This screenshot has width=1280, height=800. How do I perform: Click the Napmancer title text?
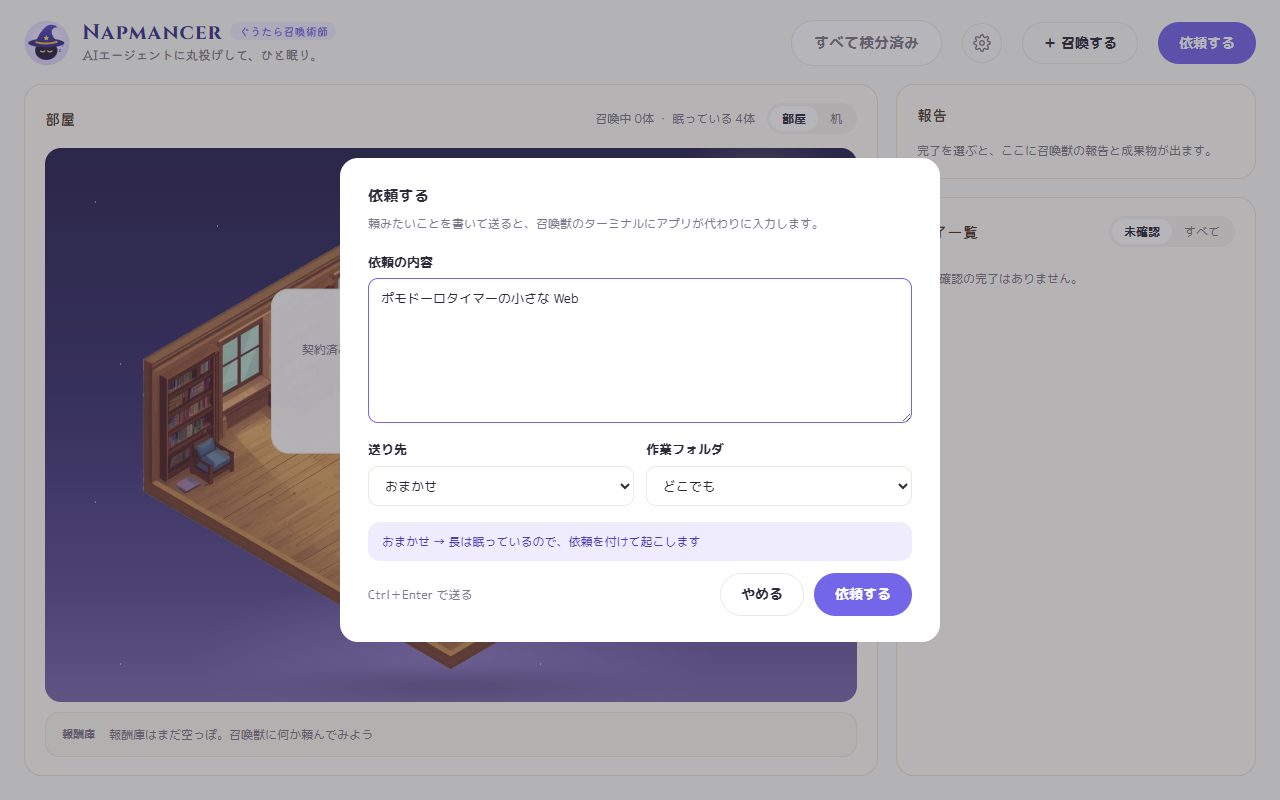[x=152, y=33]
